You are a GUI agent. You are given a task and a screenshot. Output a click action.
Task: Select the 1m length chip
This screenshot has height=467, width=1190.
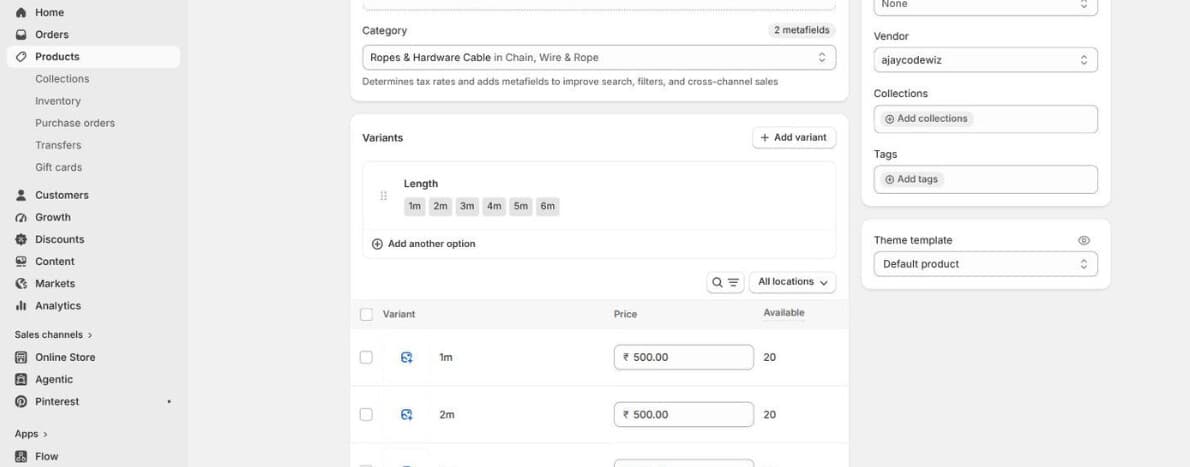[414, 207]
